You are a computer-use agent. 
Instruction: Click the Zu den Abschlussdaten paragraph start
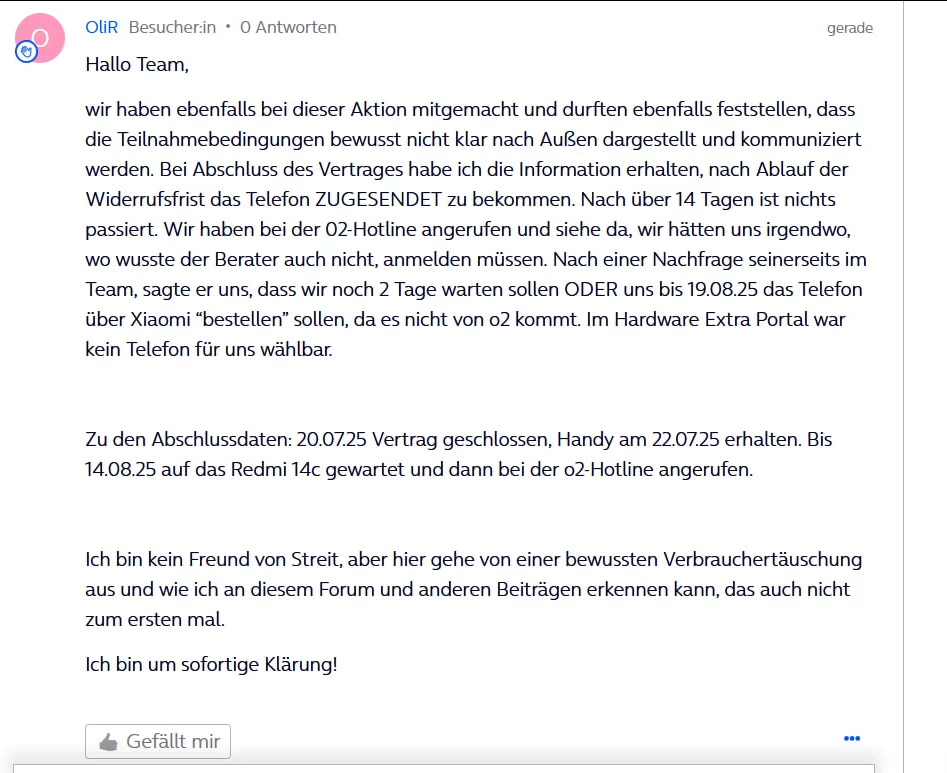tap(188, 439)
